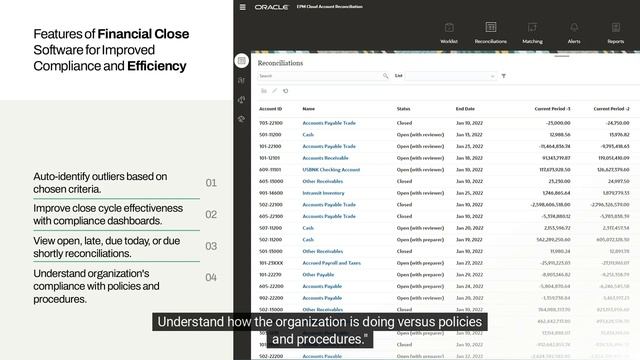
Task: Expand the List dropdown
Action: (x=451, y=76)
